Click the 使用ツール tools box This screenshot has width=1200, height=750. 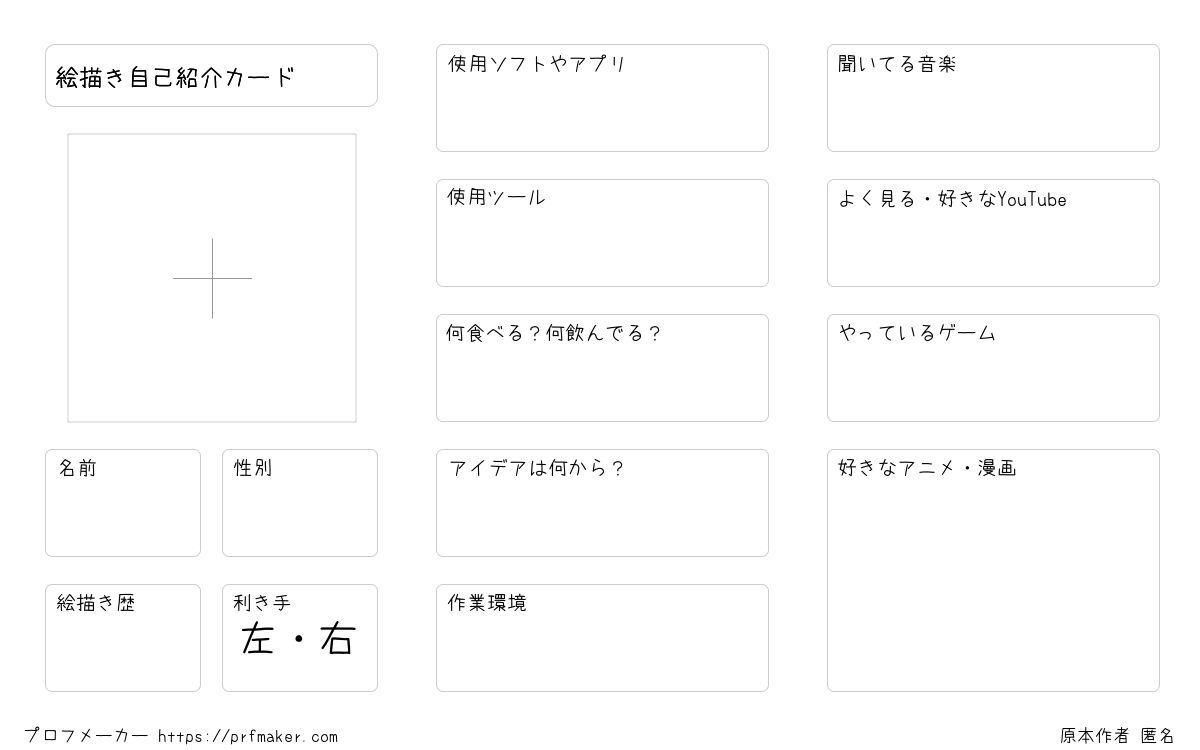tap(602, 233)
